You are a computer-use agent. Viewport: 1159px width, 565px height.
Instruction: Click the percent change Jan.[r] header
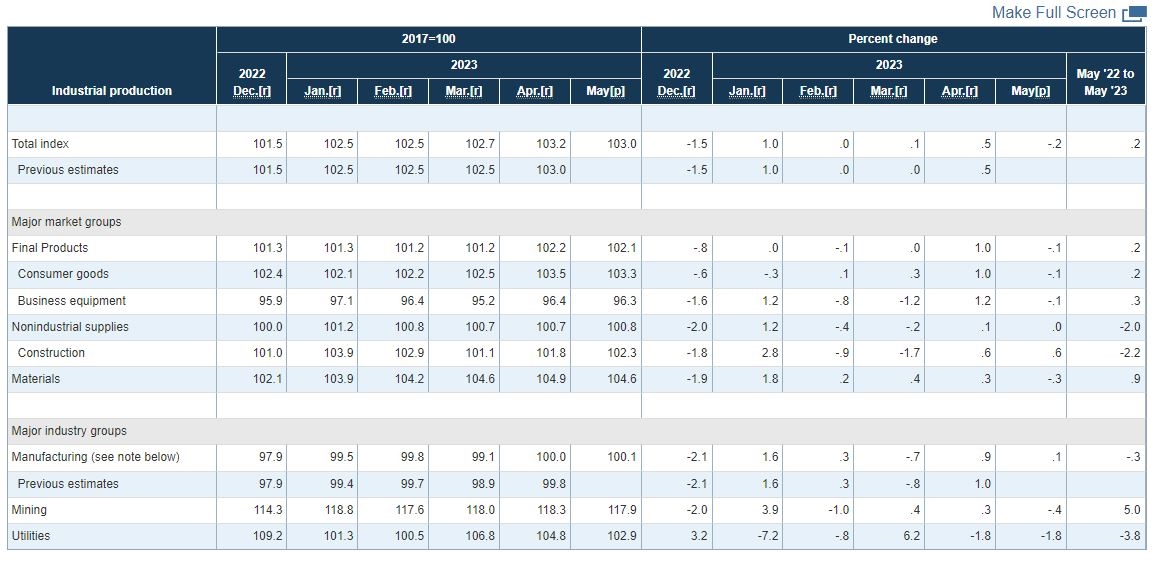pos(747,91)
